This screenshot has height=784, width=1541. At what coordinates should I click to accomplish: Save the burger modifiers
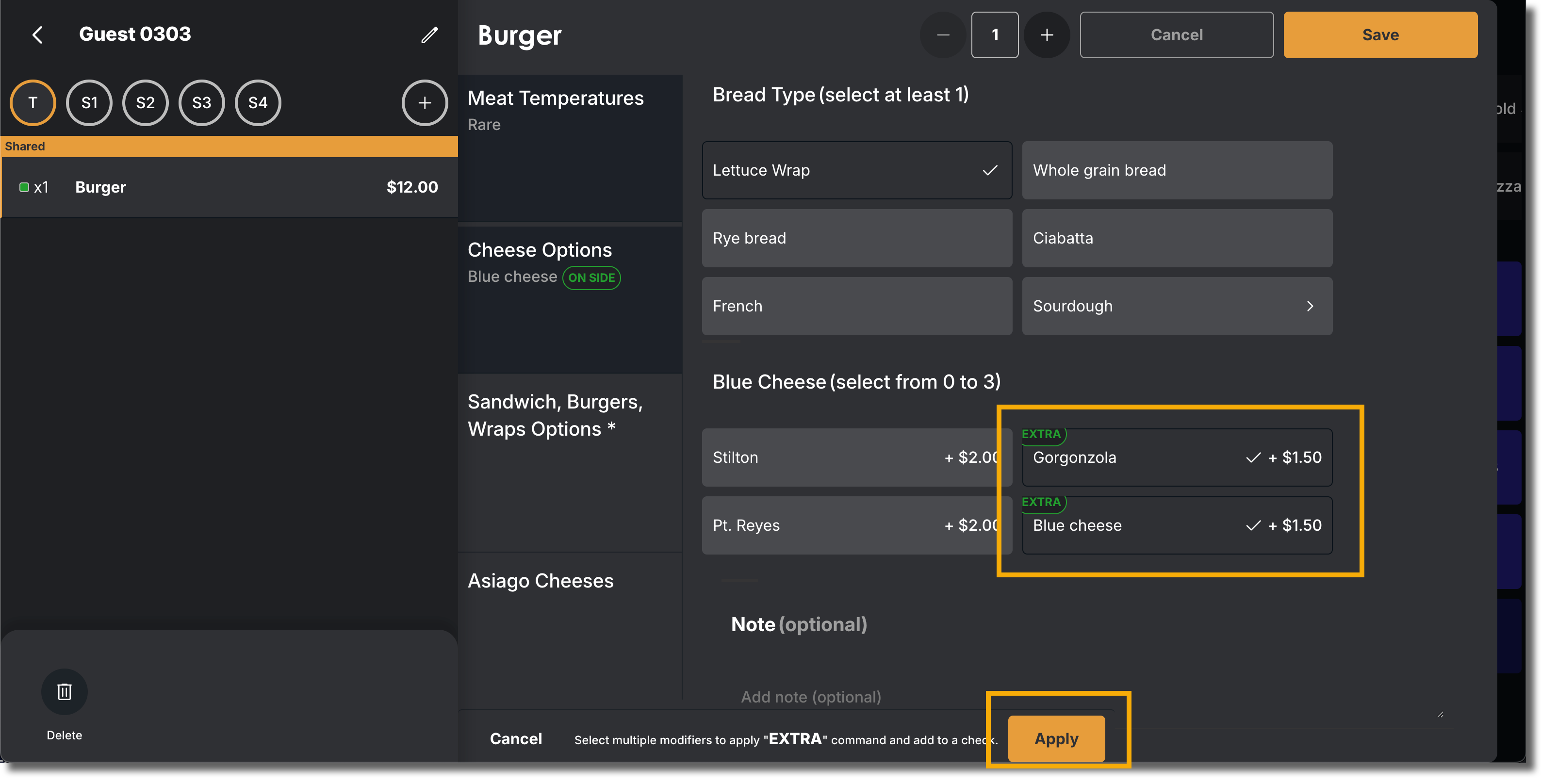click(1380, 34)
